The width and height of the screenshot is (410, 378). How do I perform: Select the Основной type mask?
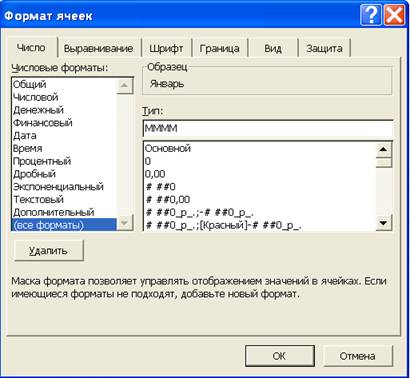click(x=259, y=148)
